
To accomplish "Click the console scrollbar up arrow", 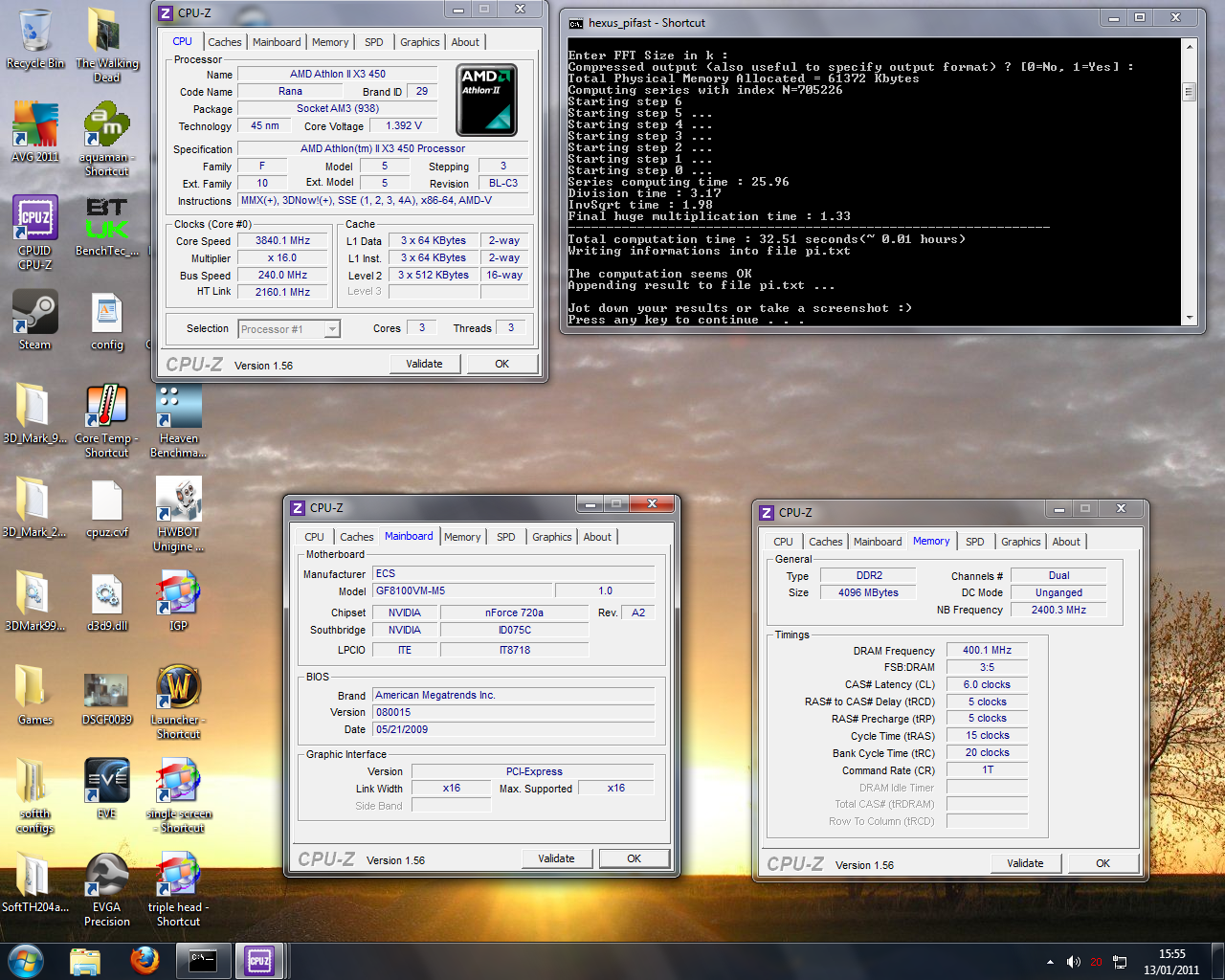I will 1190,46.
